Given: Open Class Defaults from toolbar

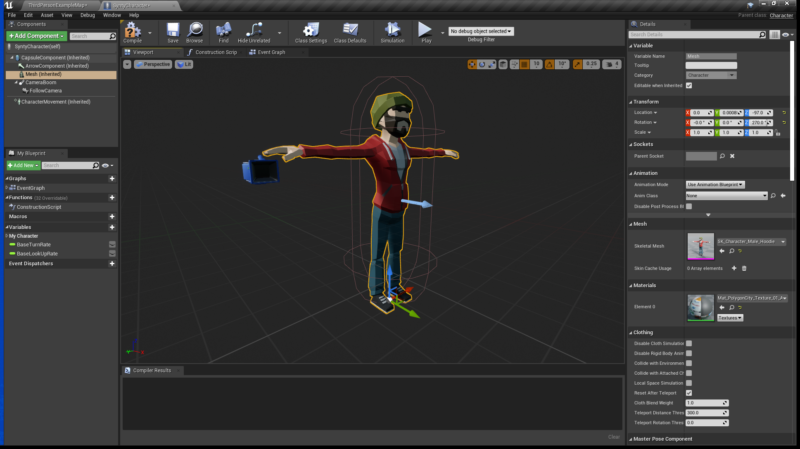Looking at the screenshot, I should [x=350, y=32].
